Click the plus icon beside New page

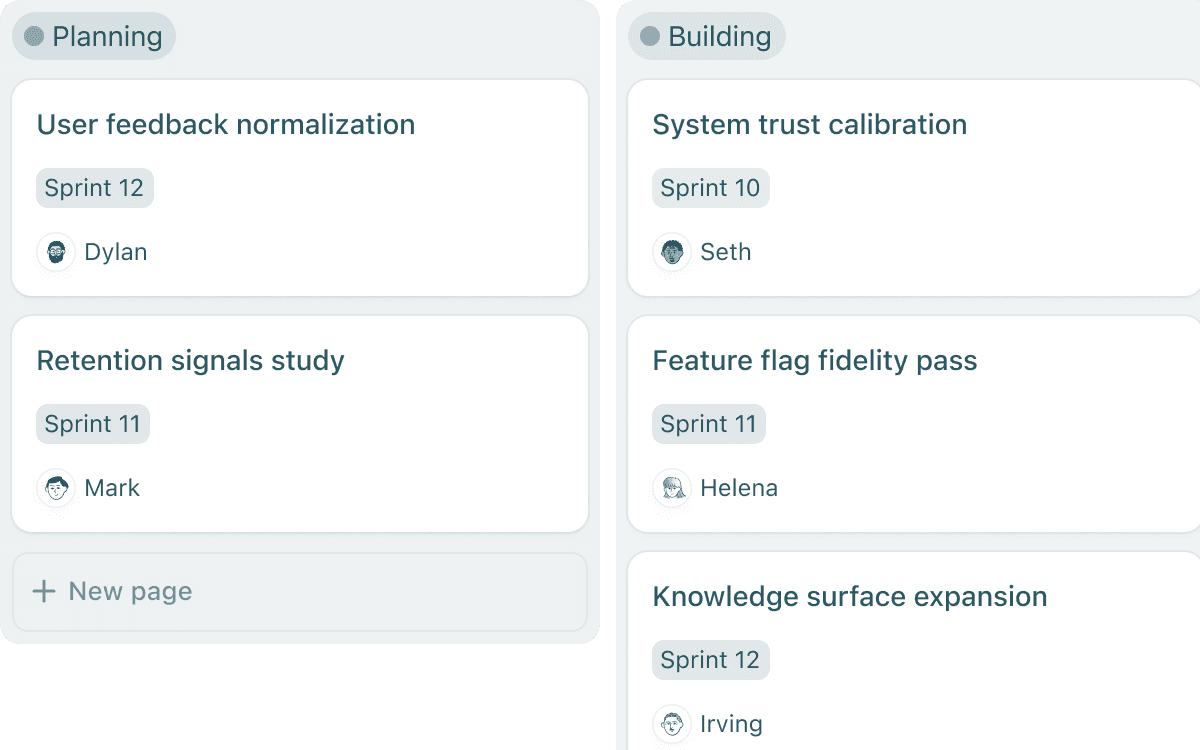click(44, 591)
